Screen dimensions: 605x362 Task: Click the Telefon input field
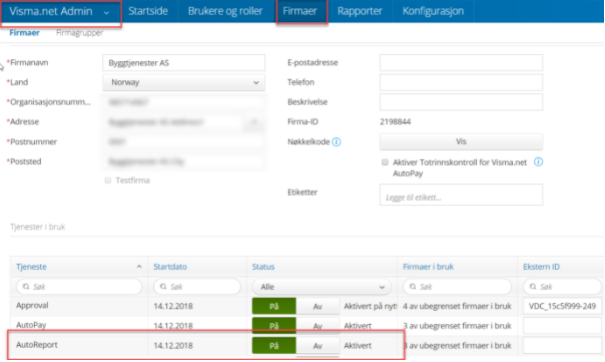pyautogui.click(x=461, y=82)
